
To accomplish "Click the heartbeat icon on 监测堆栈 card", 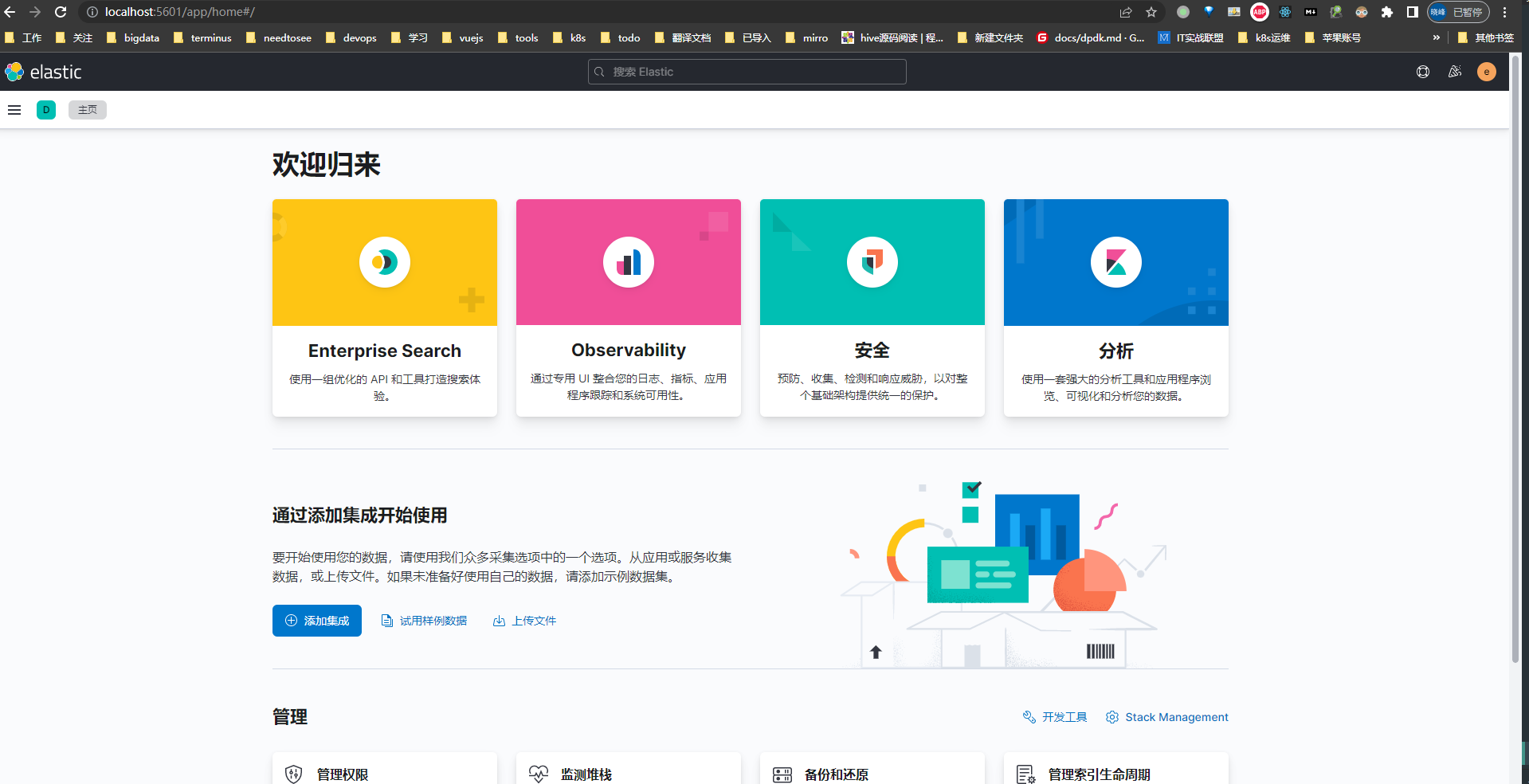I will pos(539,774).
